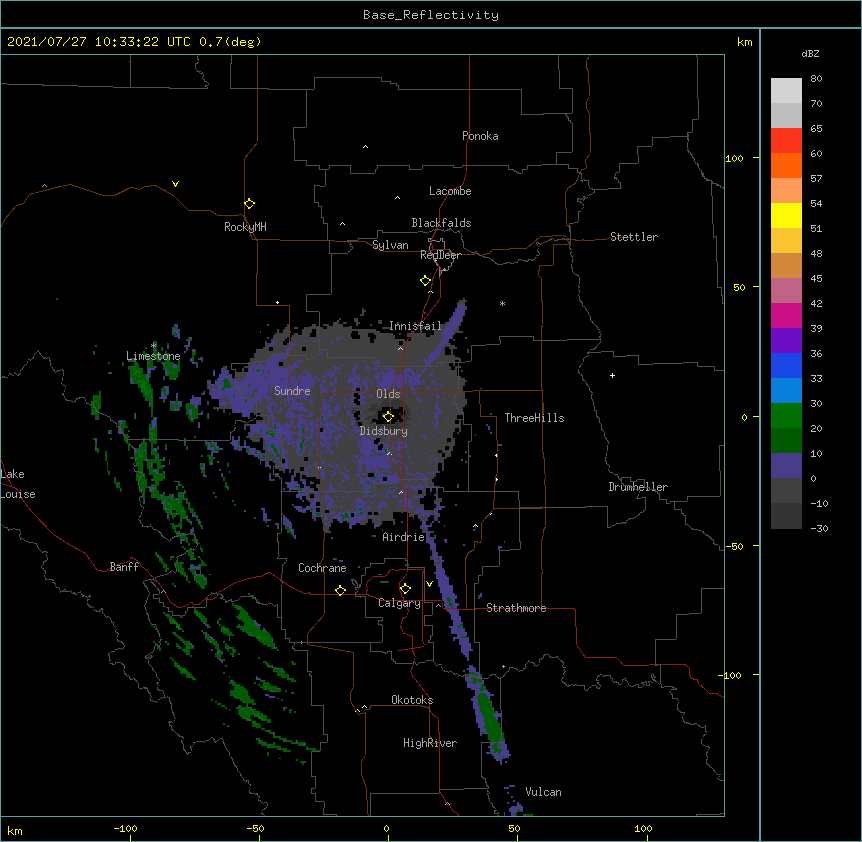Click the Sundre town label

(292, 391)
